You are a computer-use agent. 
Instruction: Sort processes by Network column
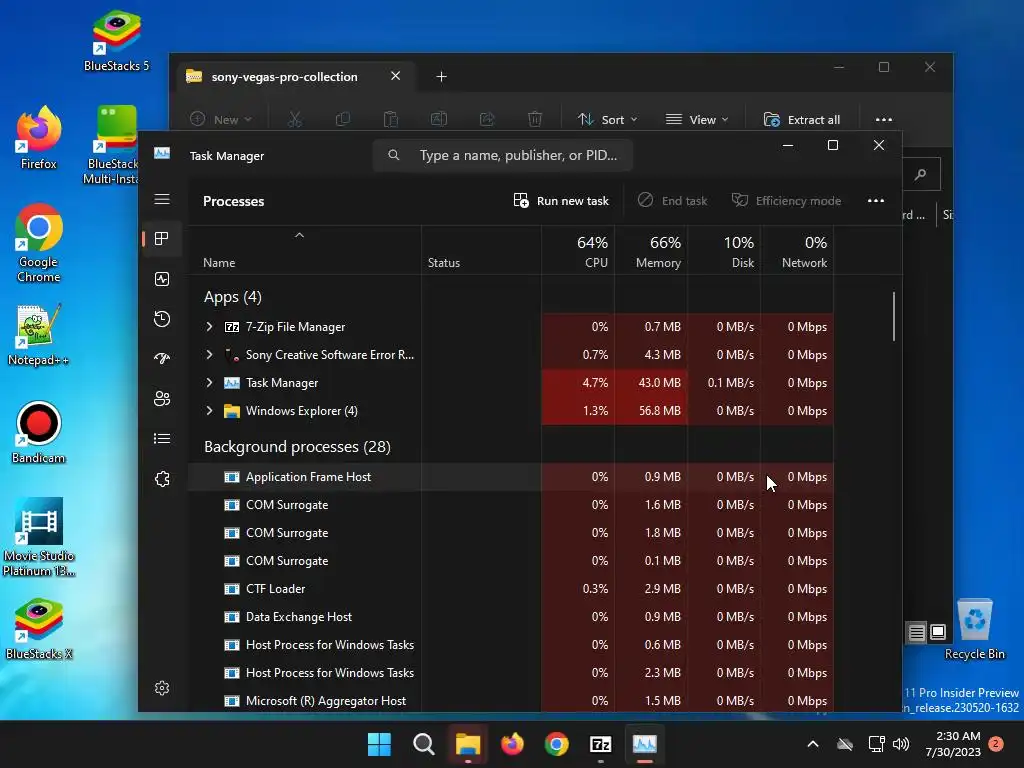pyautogui.click(x=797, y=252)
